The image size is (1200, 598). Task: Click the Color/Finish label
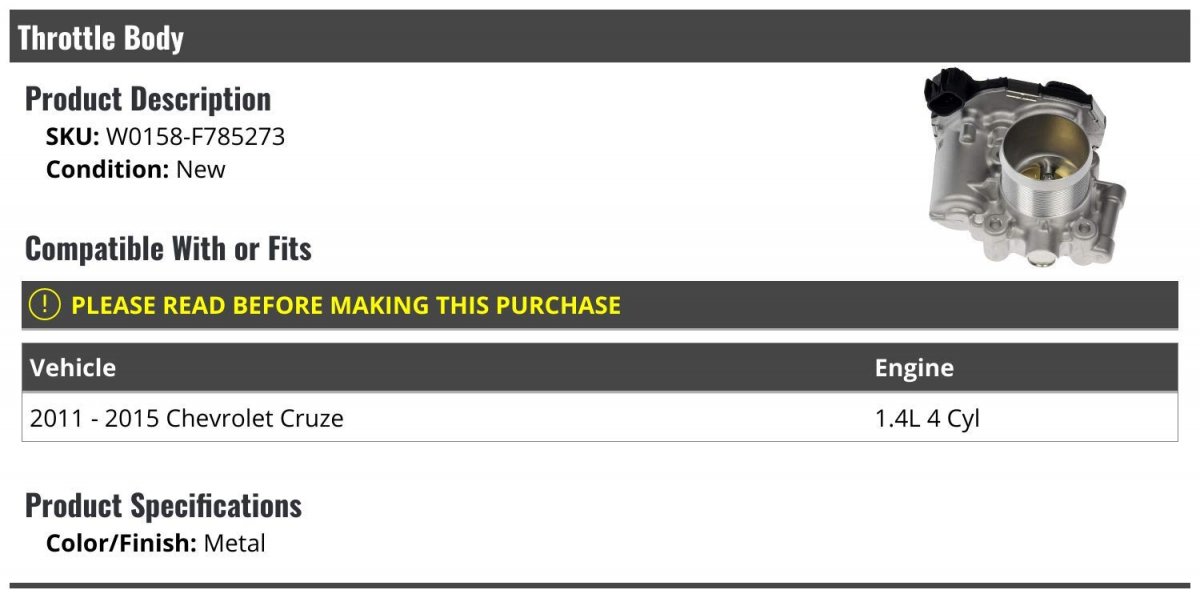tap(122, 544)
